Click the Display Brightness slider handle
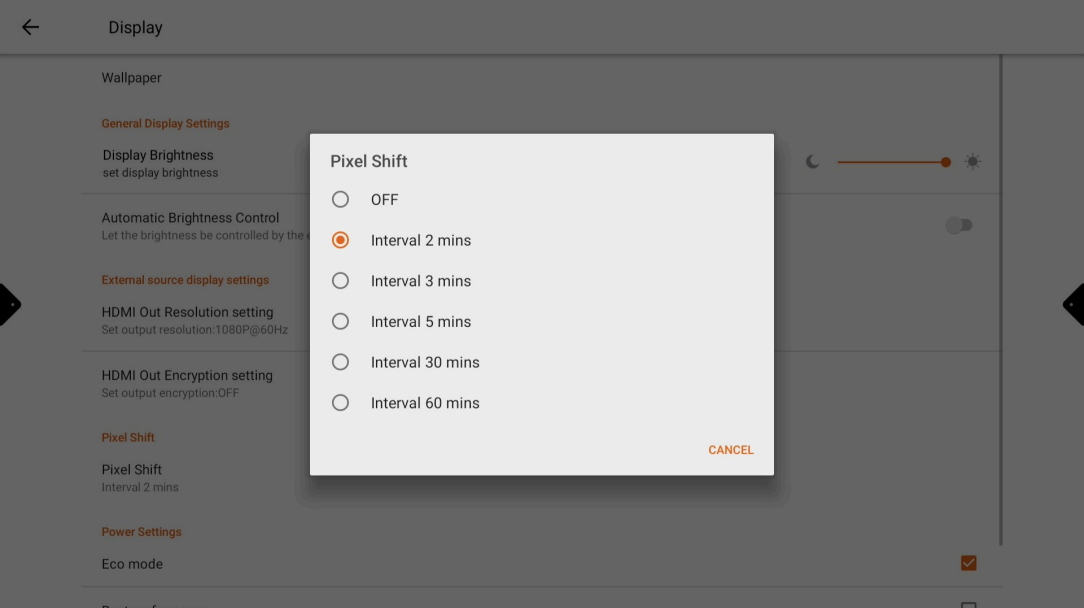 click(x=944, y=161)
